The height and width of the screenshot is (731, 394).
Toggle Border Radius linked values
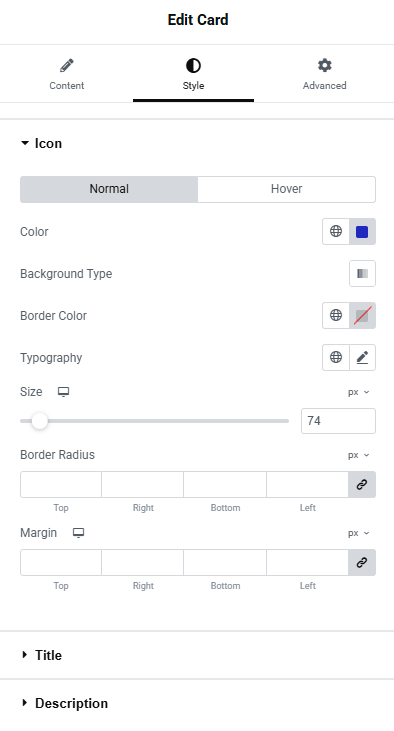pos(362,484)
